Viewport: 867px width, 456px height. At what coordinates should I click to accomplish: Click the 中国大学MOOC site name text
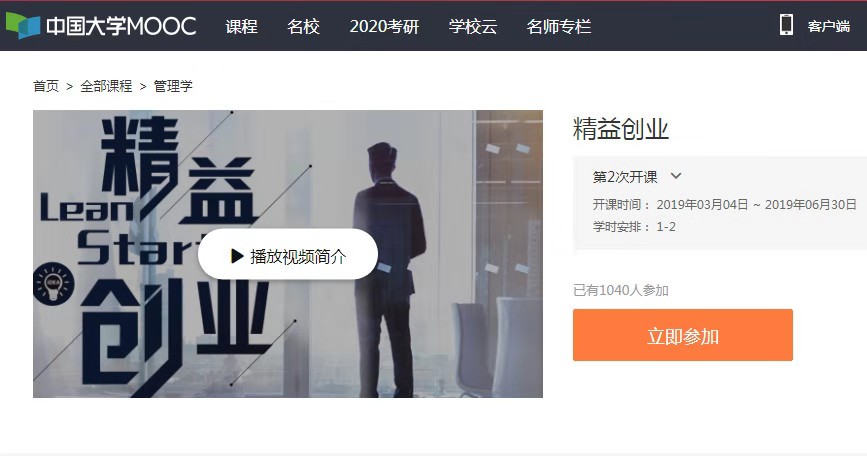pos(121,26)
